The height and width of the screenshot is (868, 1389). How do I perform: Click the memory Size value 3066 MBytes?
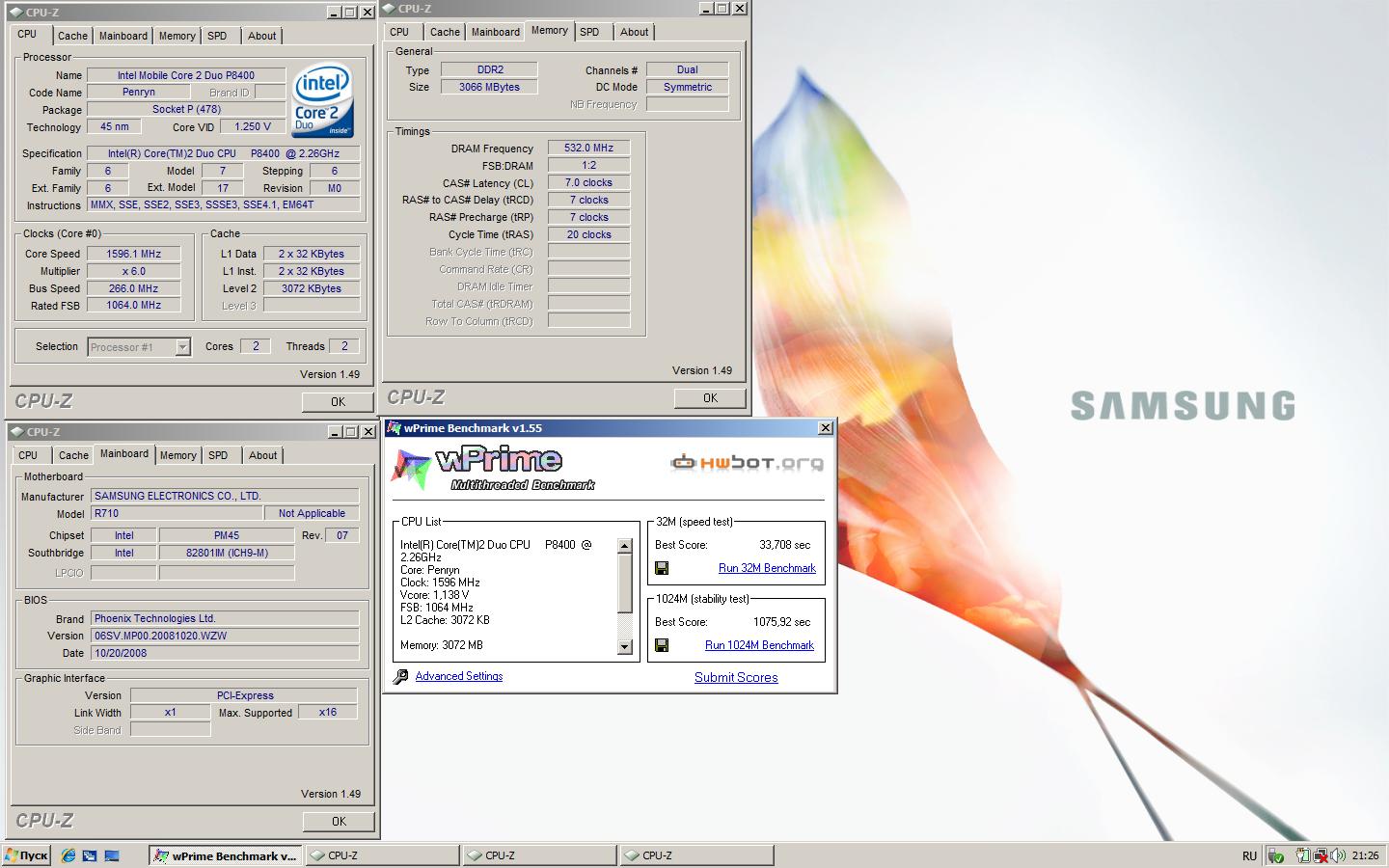489,87
